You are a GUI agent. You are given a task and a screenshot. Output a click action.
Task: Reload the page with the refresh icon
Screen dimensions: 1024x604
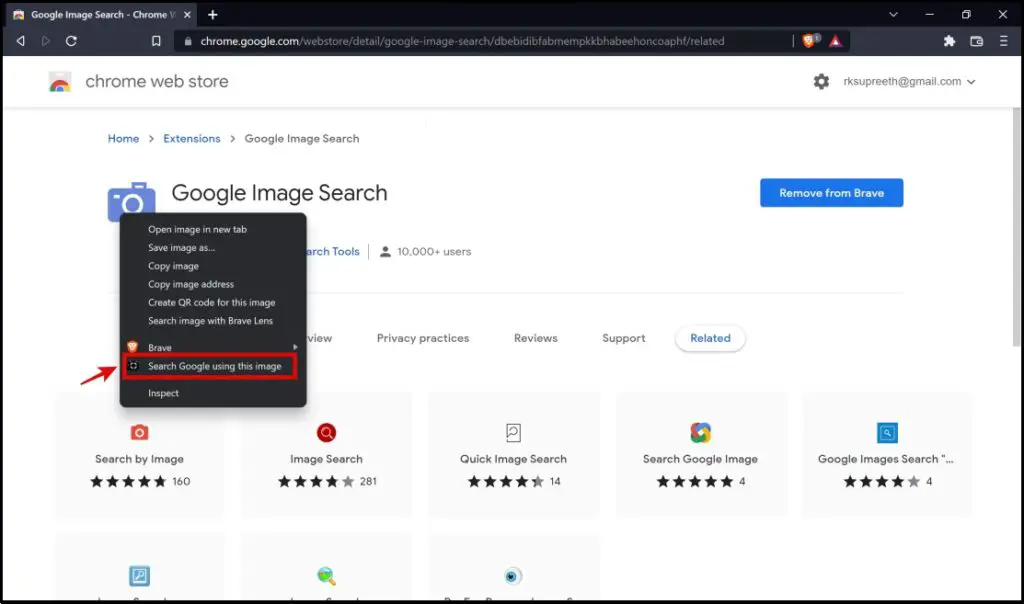coord(71,41)
